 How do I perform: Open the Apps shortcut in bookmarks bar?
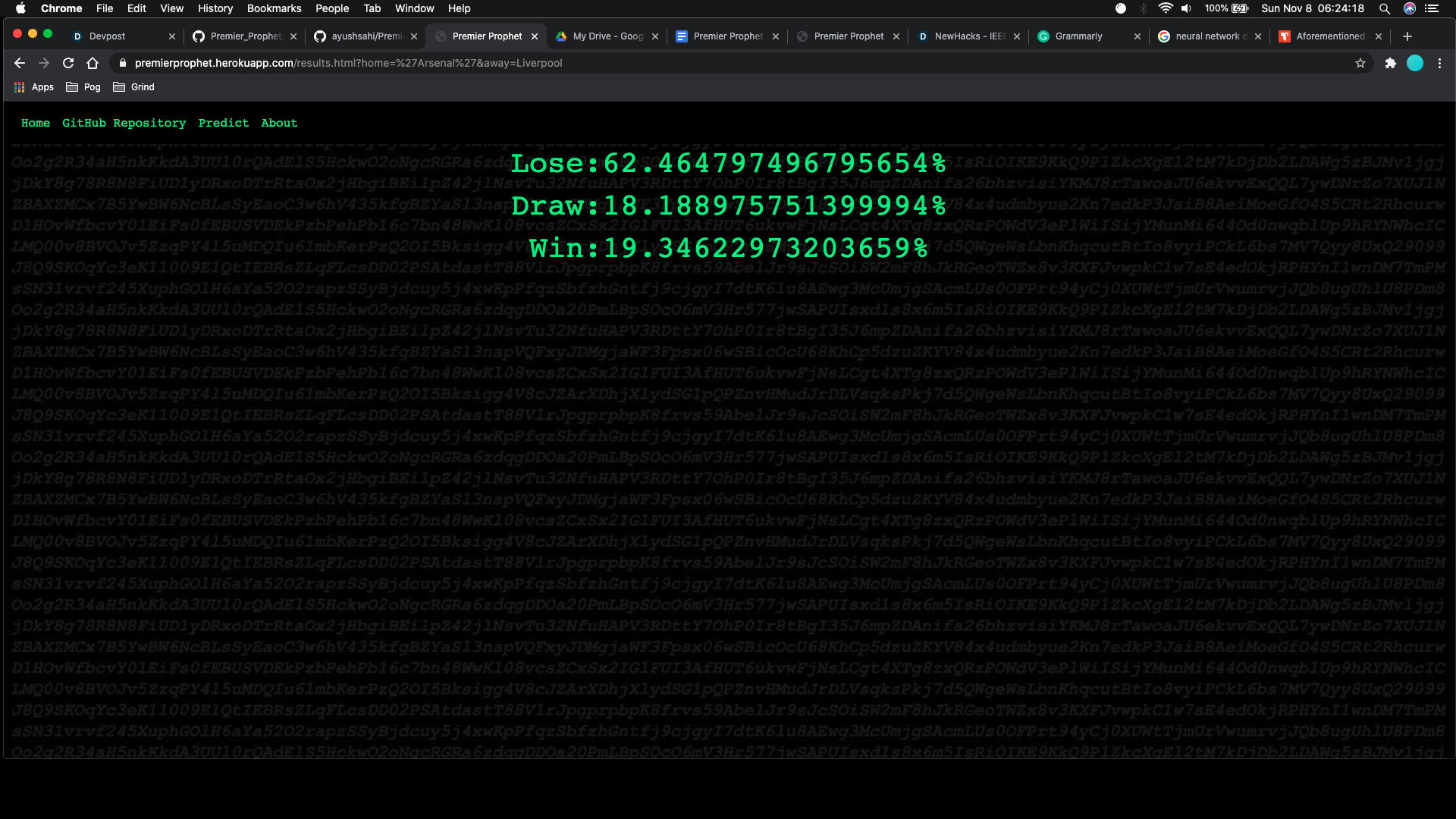tap(34, 87)
